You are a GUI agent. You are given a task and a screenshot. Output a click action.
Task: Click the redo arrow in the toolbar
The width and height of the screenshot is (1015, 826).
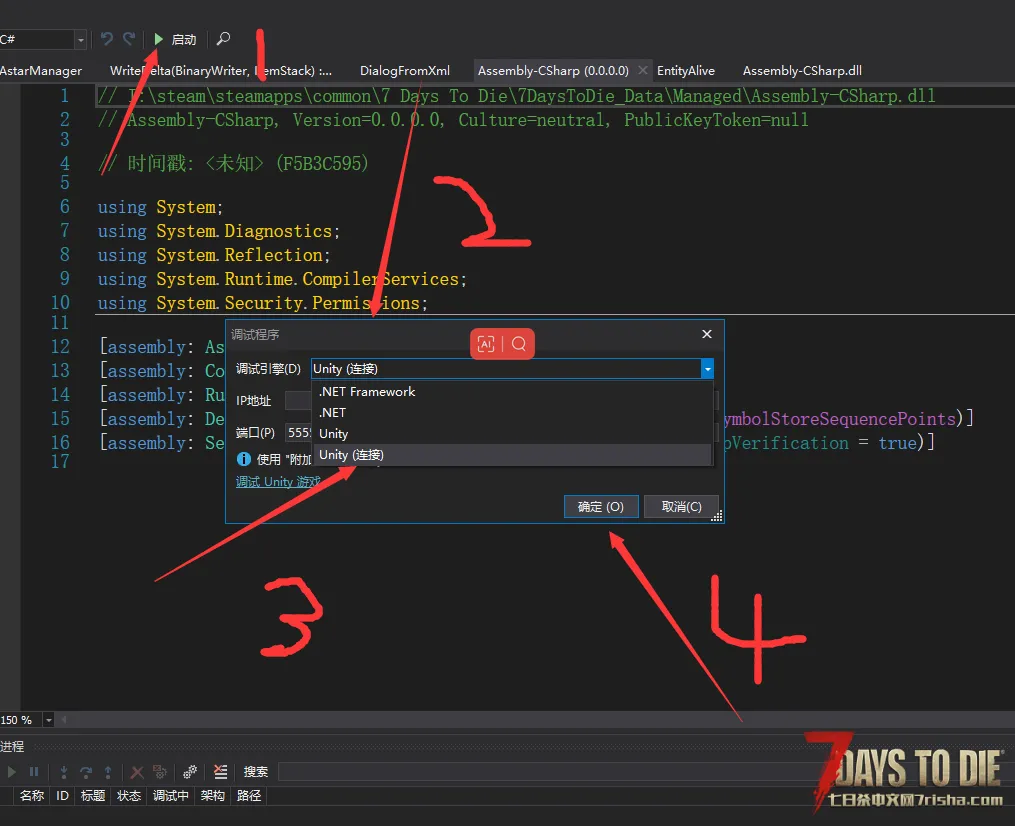tap(129, 39)
